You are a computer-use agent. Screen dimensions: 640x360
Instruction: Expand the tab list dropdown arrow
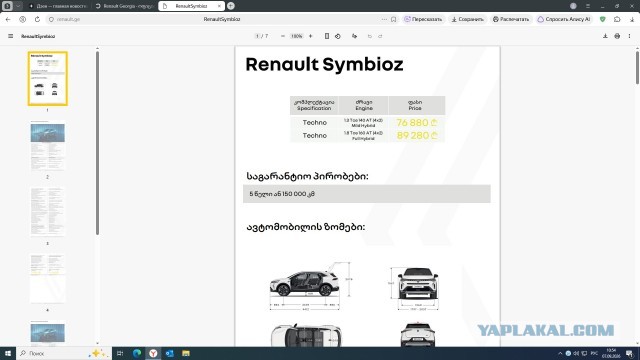tap(18, 6)
